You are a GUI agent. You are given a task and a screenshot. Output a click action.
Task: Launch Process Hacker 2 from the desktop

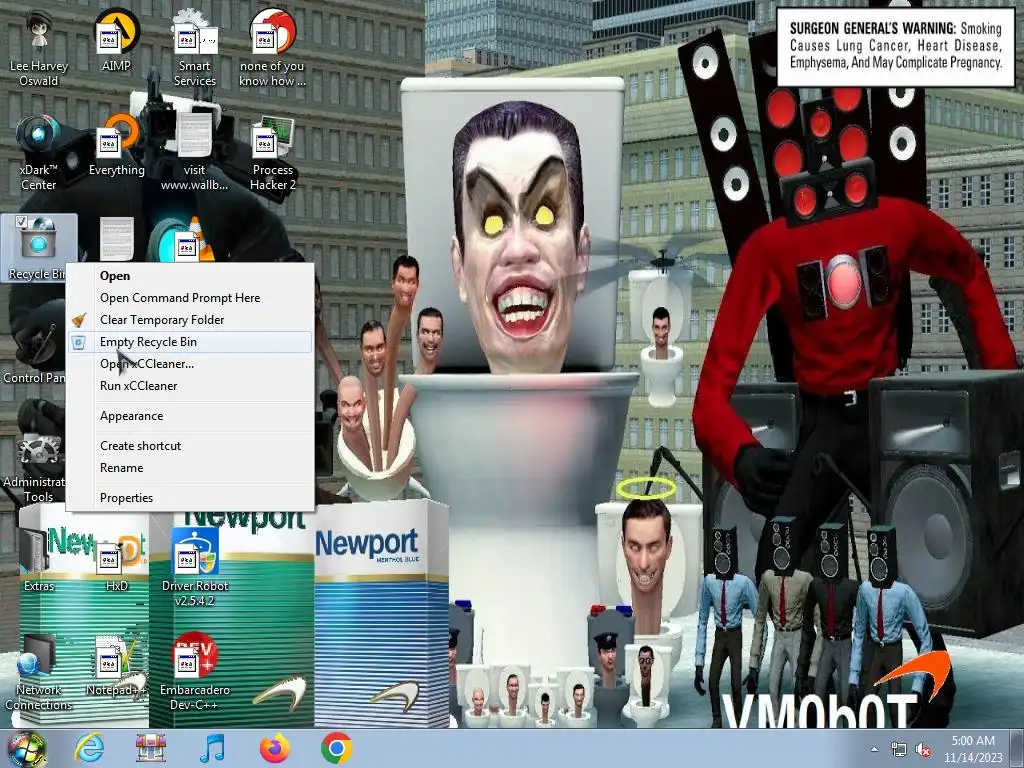(x=272, y=153)
